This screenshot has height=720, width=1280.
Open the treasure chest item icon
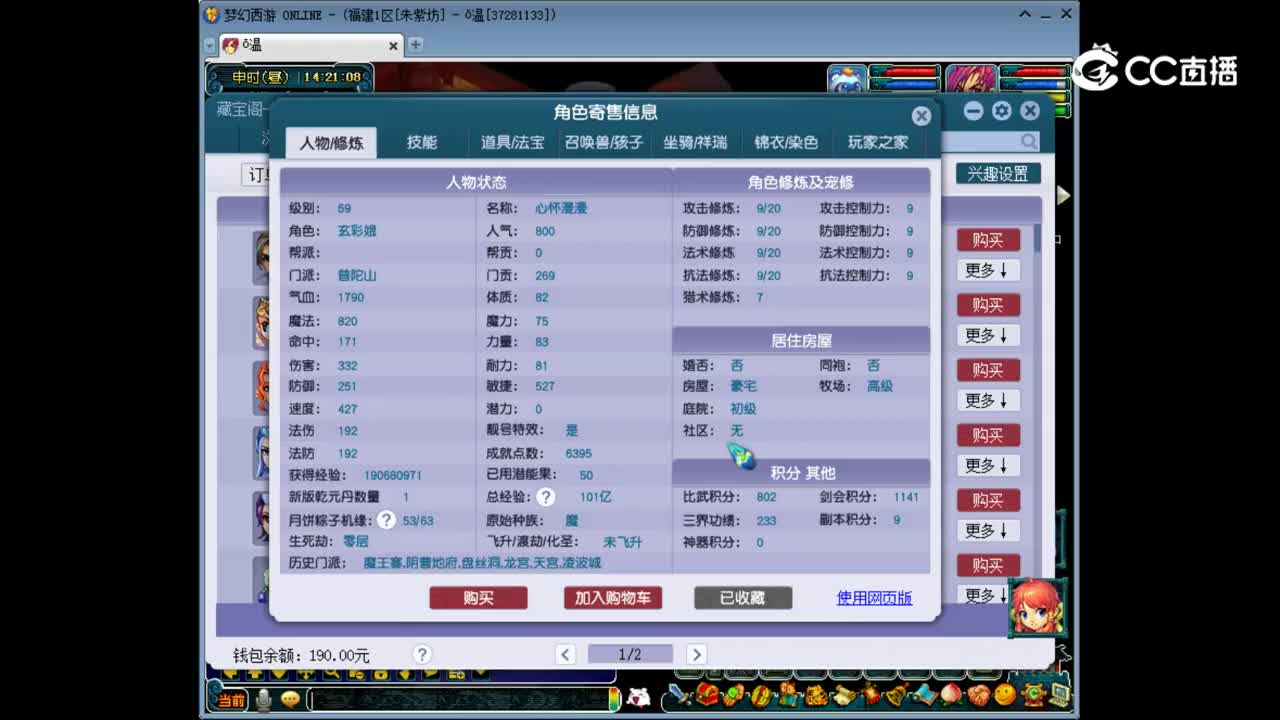(x=708, y=694)
